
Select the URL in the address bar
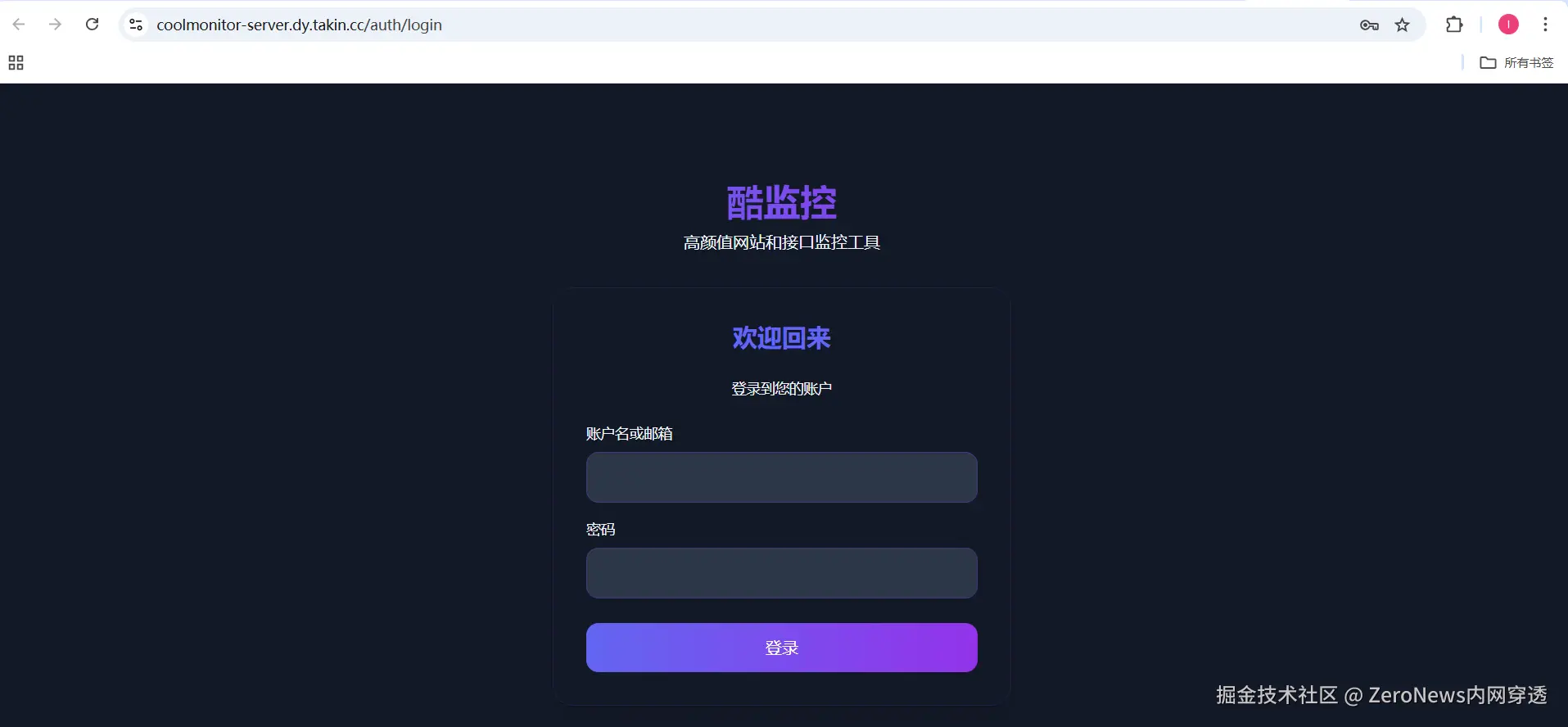299,25
